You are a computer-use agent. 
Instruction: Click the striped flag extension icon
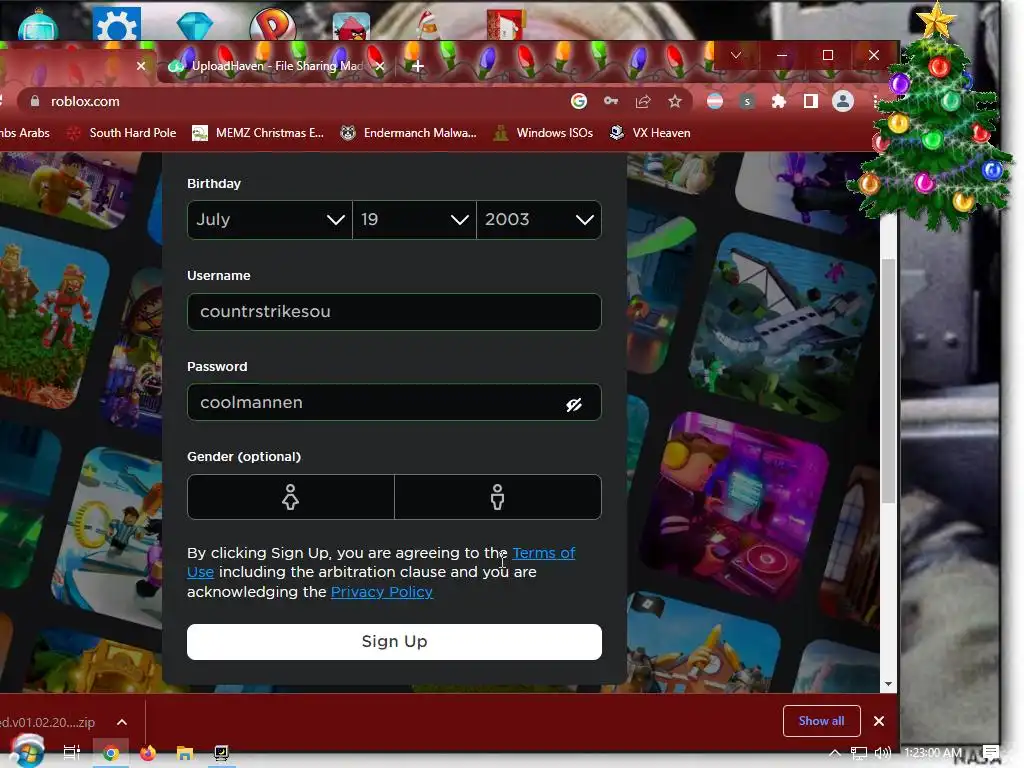pos(715,101)
